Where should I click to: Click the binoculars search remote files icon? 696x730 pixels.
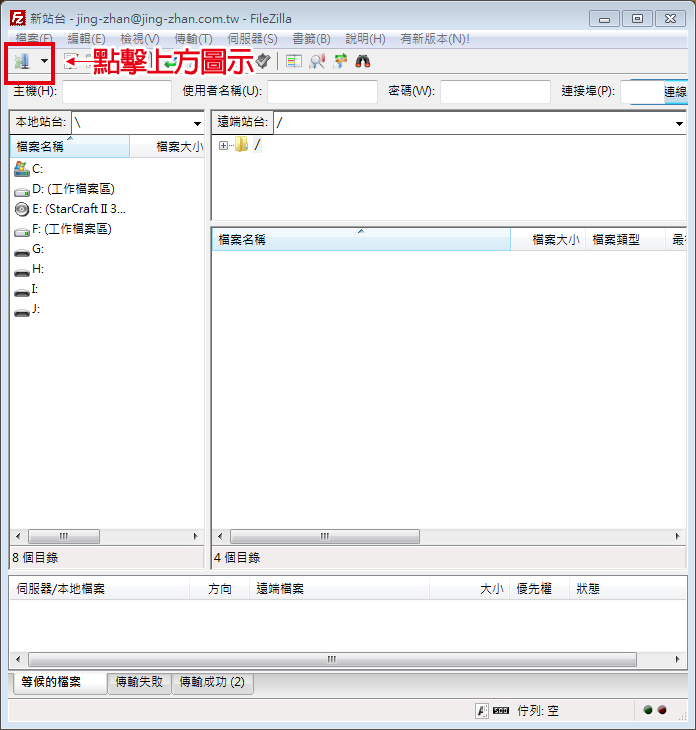363,61
